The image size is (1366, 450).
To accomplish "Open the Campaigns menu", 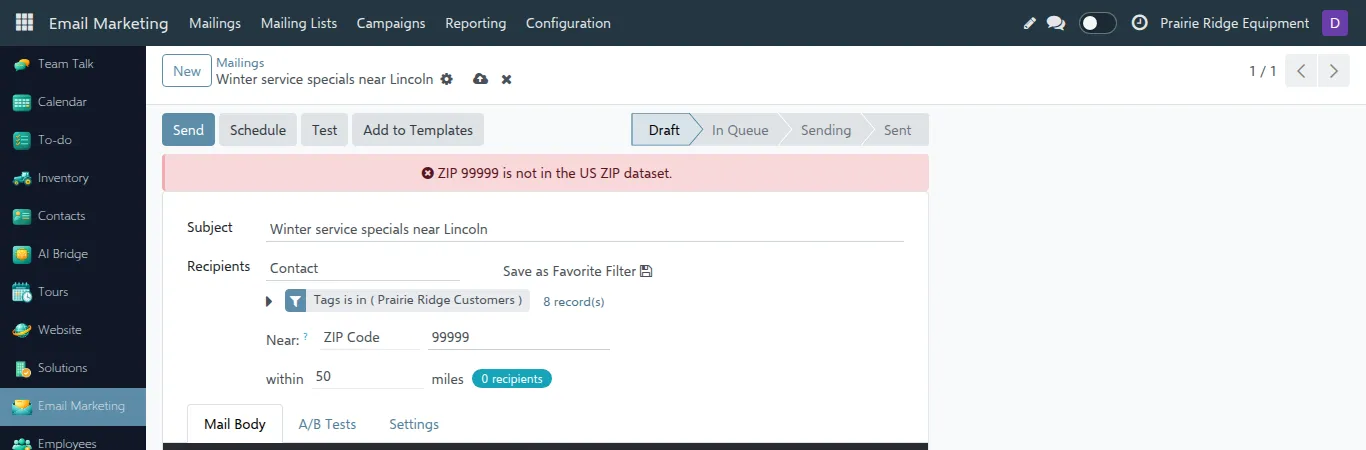I will point(391,23).
